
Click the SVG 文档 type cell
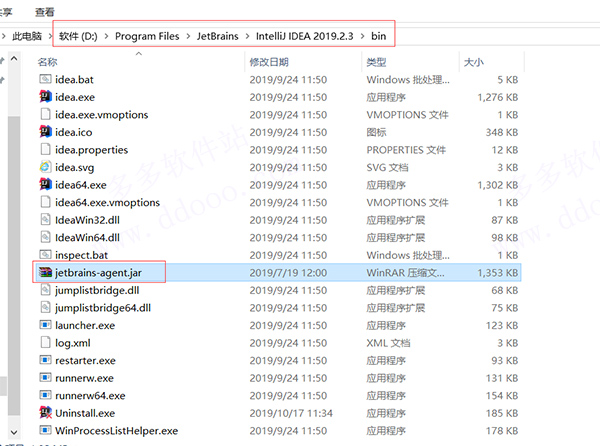tap(387, 167)
